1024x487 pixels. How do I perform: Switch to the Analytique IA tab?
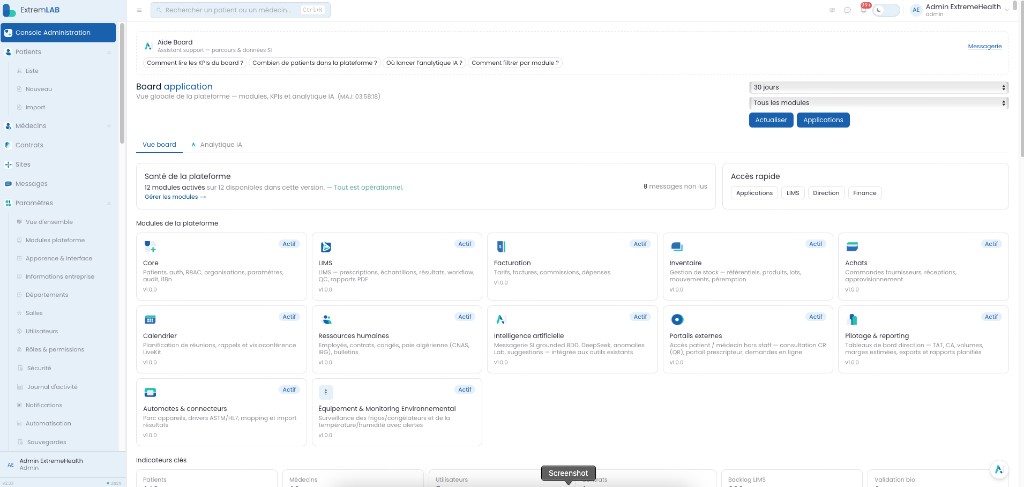pyautogui.click(x=217, y=145)
